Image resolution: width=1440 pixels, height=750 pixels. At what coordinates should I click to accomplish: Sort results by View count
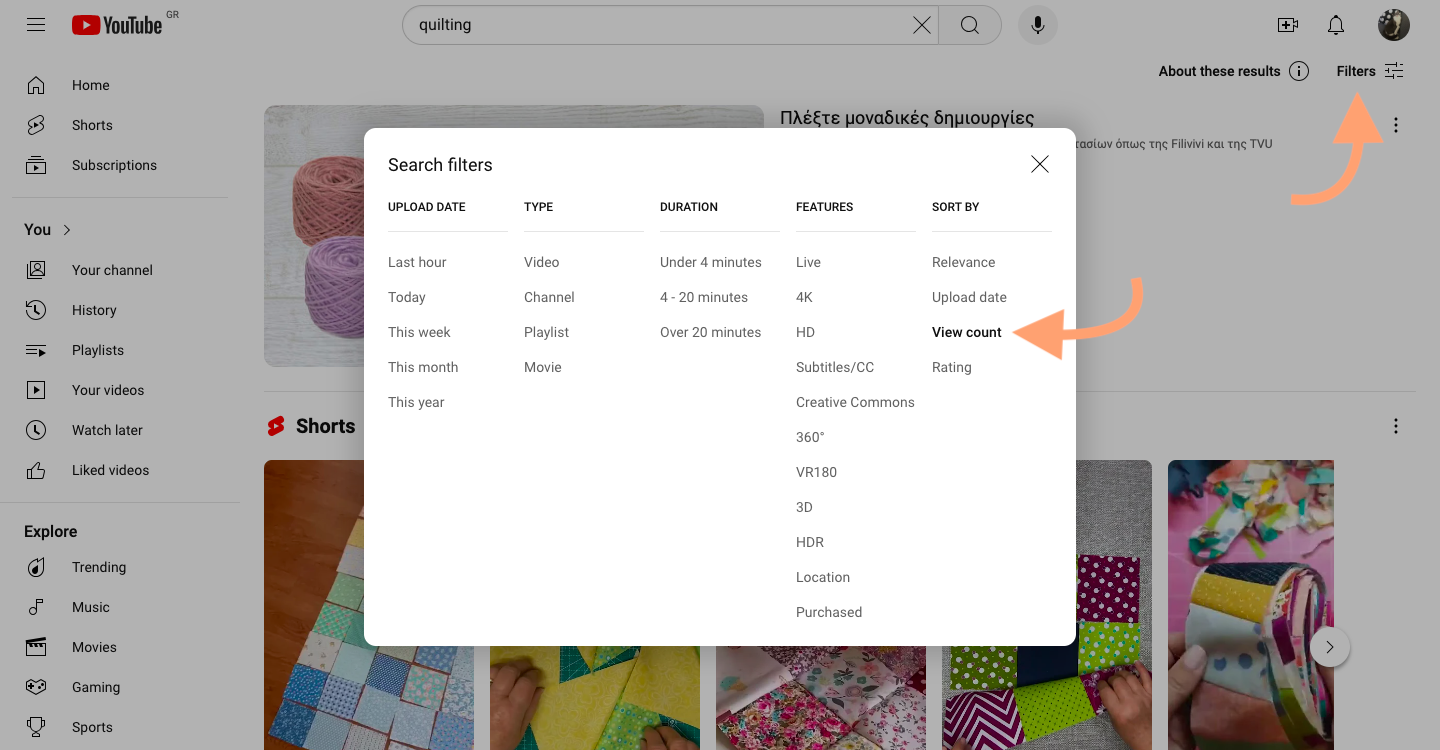point(966,332)
